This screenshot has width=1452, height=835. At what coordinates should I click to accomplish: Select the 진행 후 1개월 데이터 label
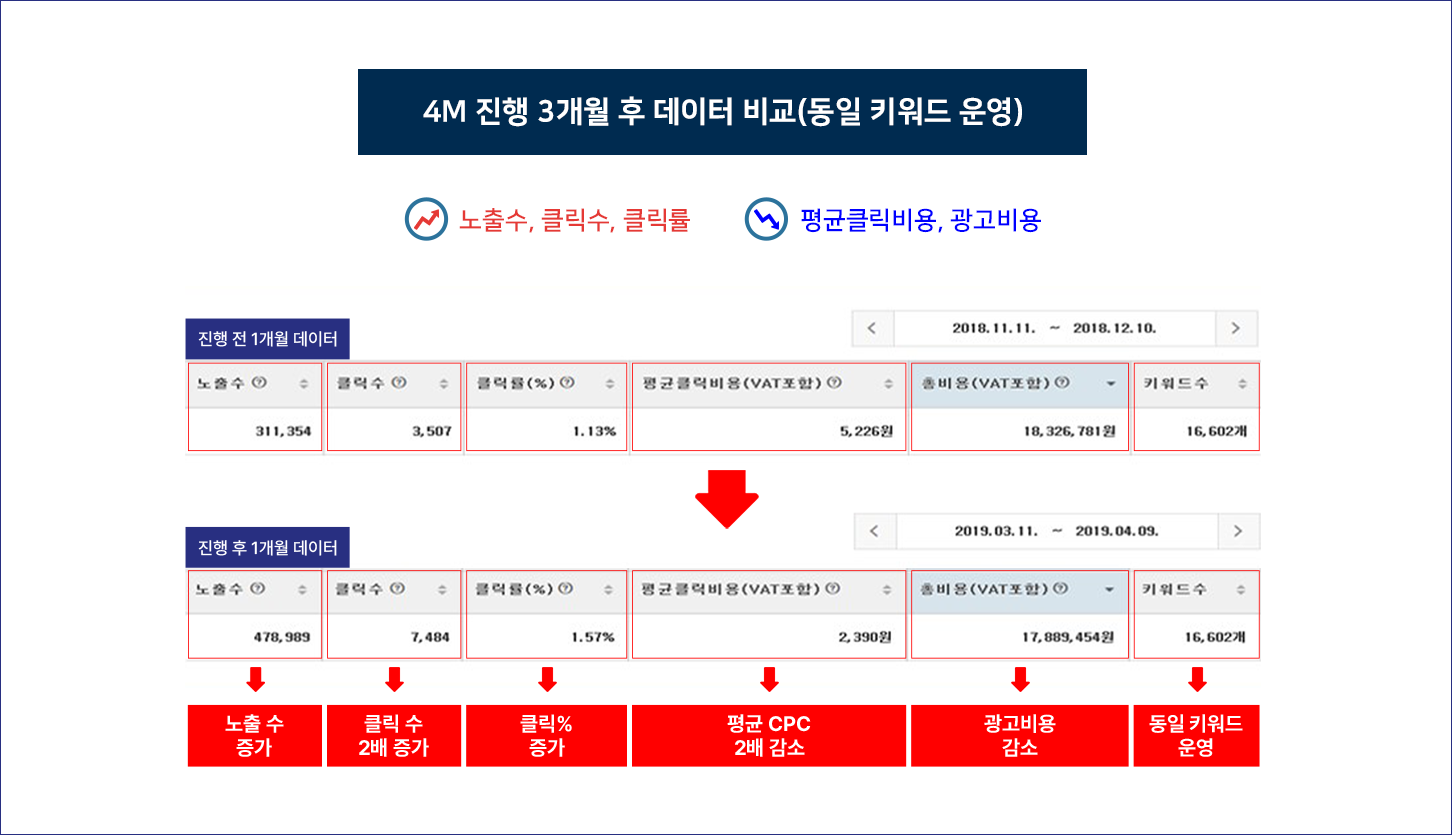pyautogui.click(x=267, y=547)
